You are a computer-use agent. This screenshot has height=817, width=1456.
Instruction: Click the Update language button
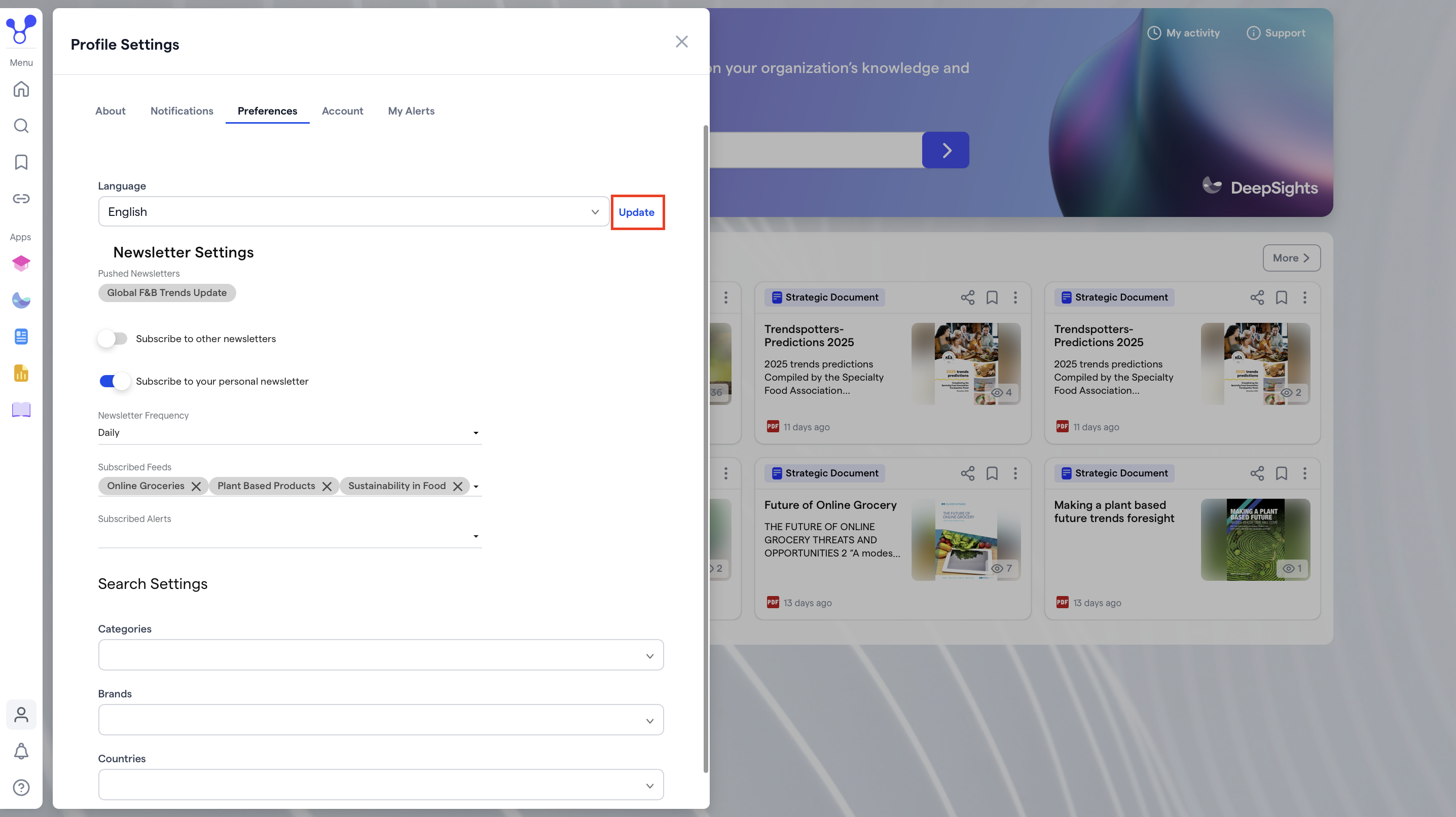click(x=636, y=212)
